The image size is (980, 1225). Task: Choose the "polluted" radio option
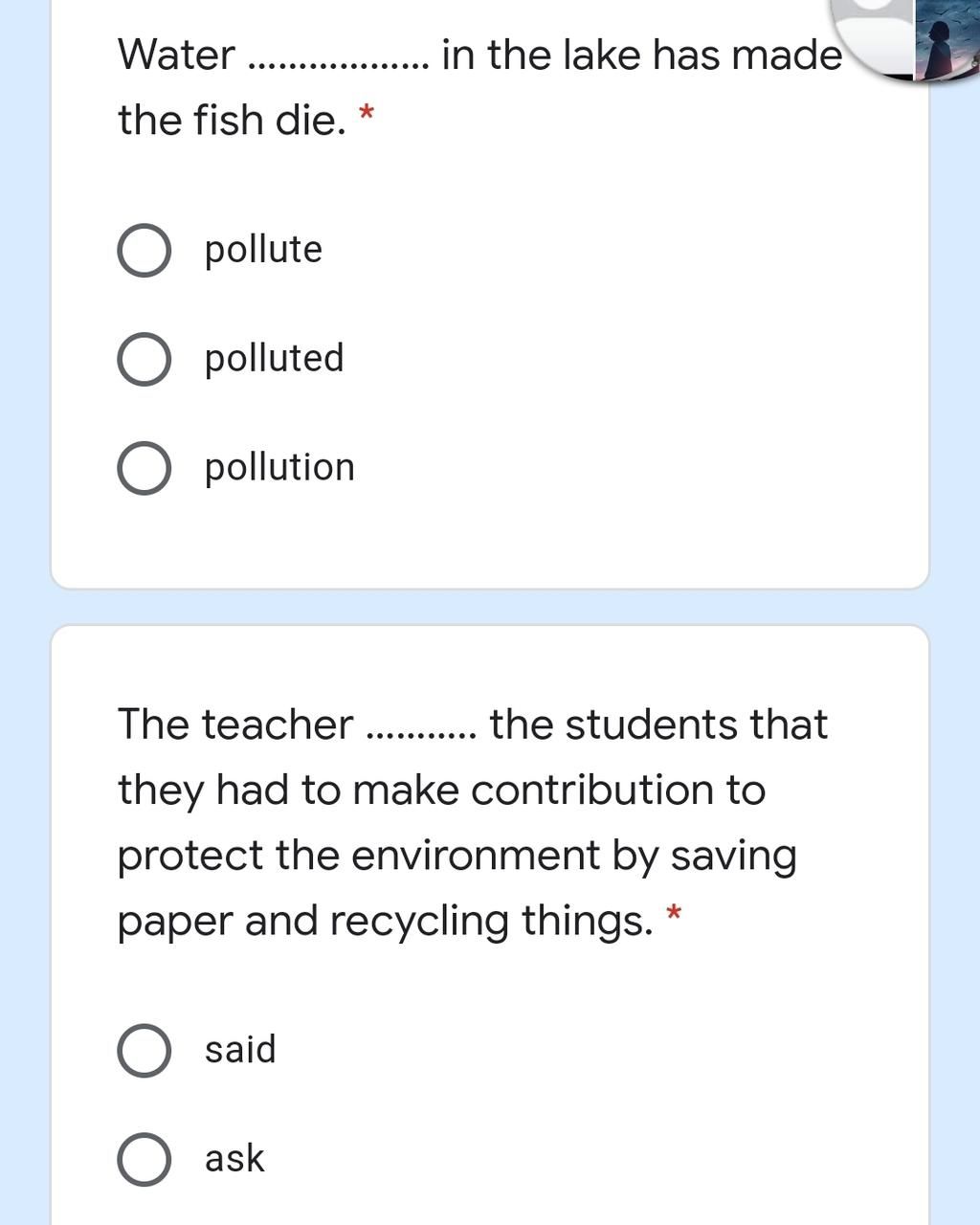click(x=145, y=360)
